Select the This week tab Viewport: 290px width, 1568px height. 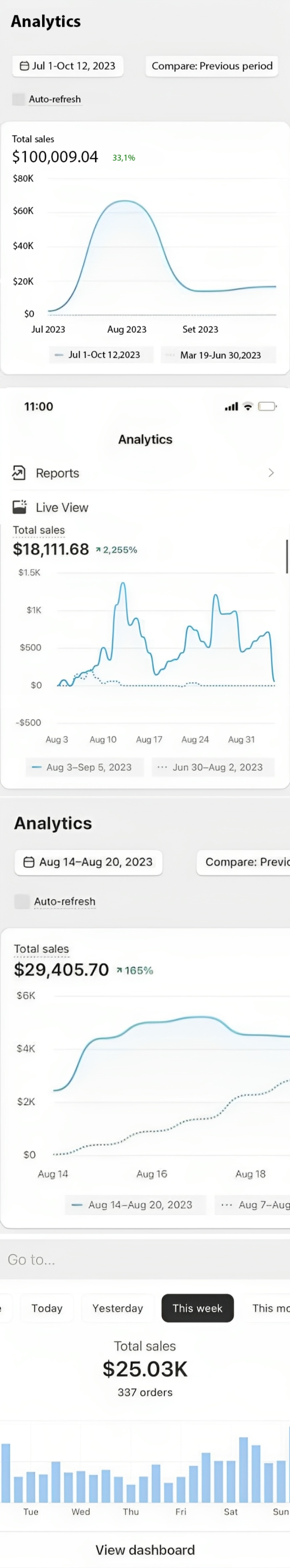[x=197, y=1308]
